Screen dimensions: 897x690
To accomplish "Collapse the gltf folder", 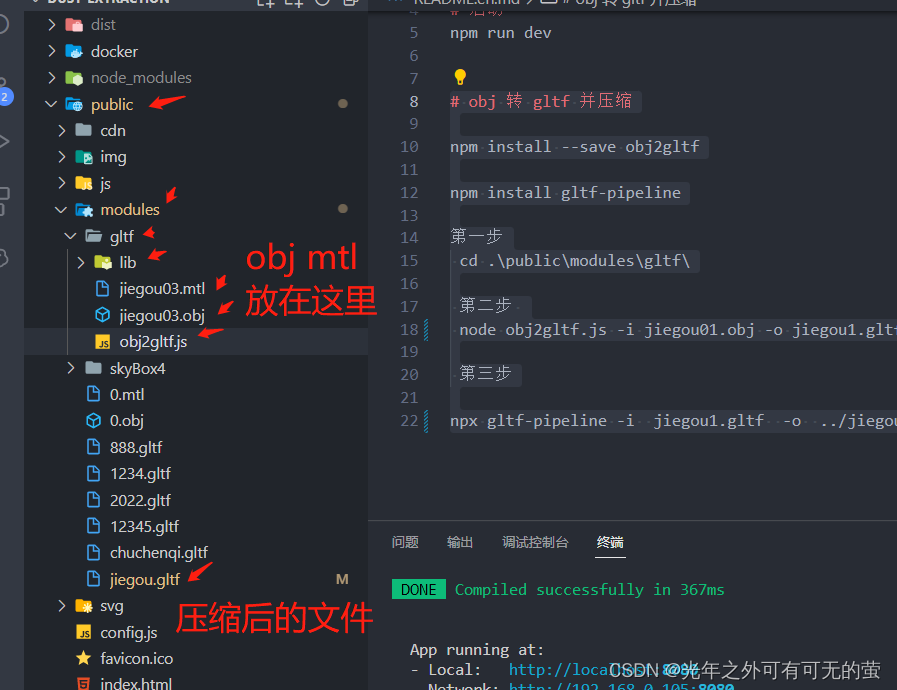I will pos(70,236).
